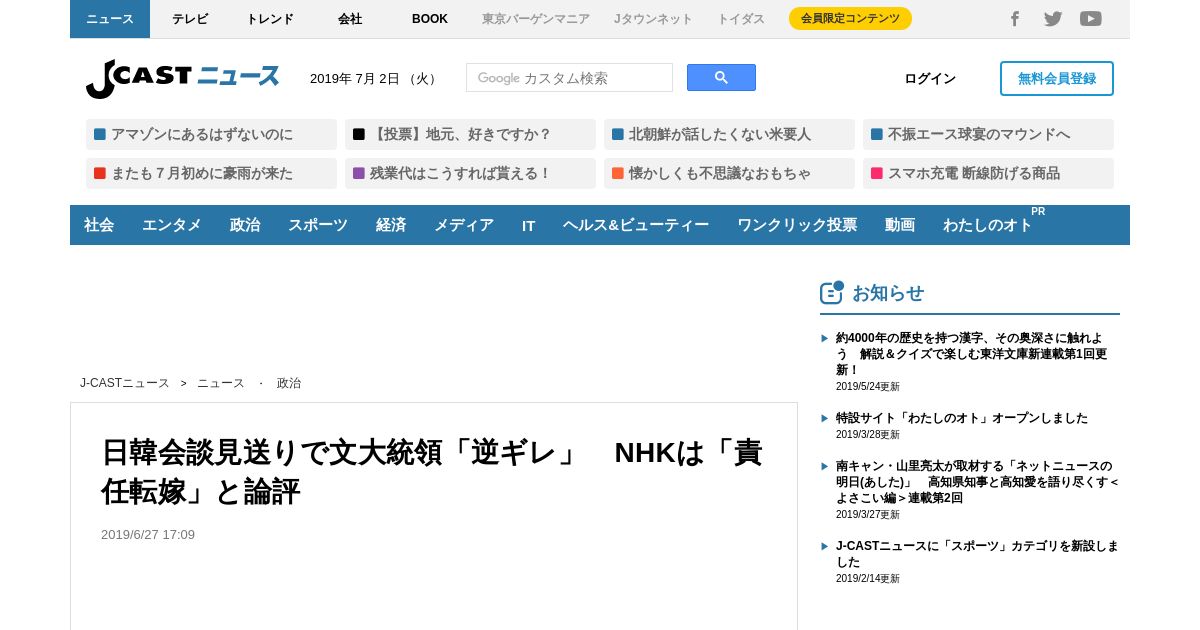
Task: Select the テレビ top tab
Action: [190, 19]
